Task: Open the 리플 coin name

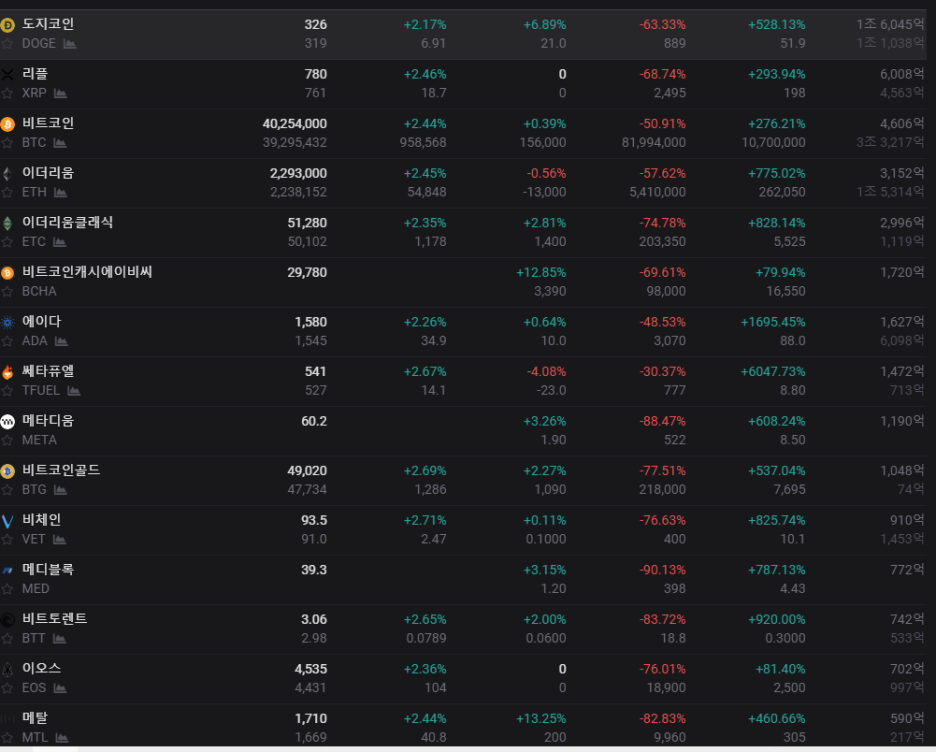Action: tap(35, 73)
